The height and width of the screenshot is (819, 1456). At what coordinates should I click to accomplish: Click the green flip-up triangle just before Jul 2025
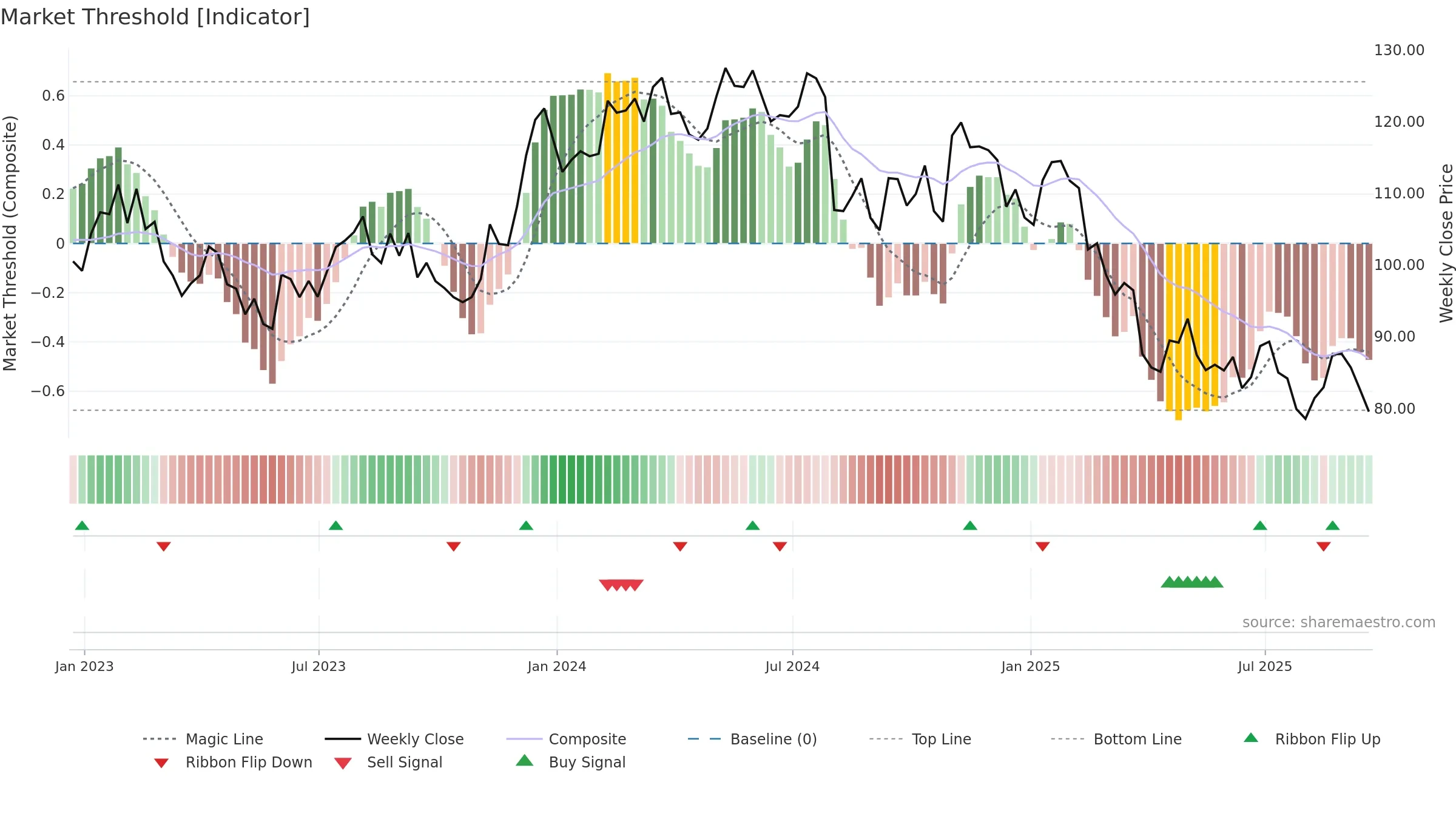pos(1260,525)
